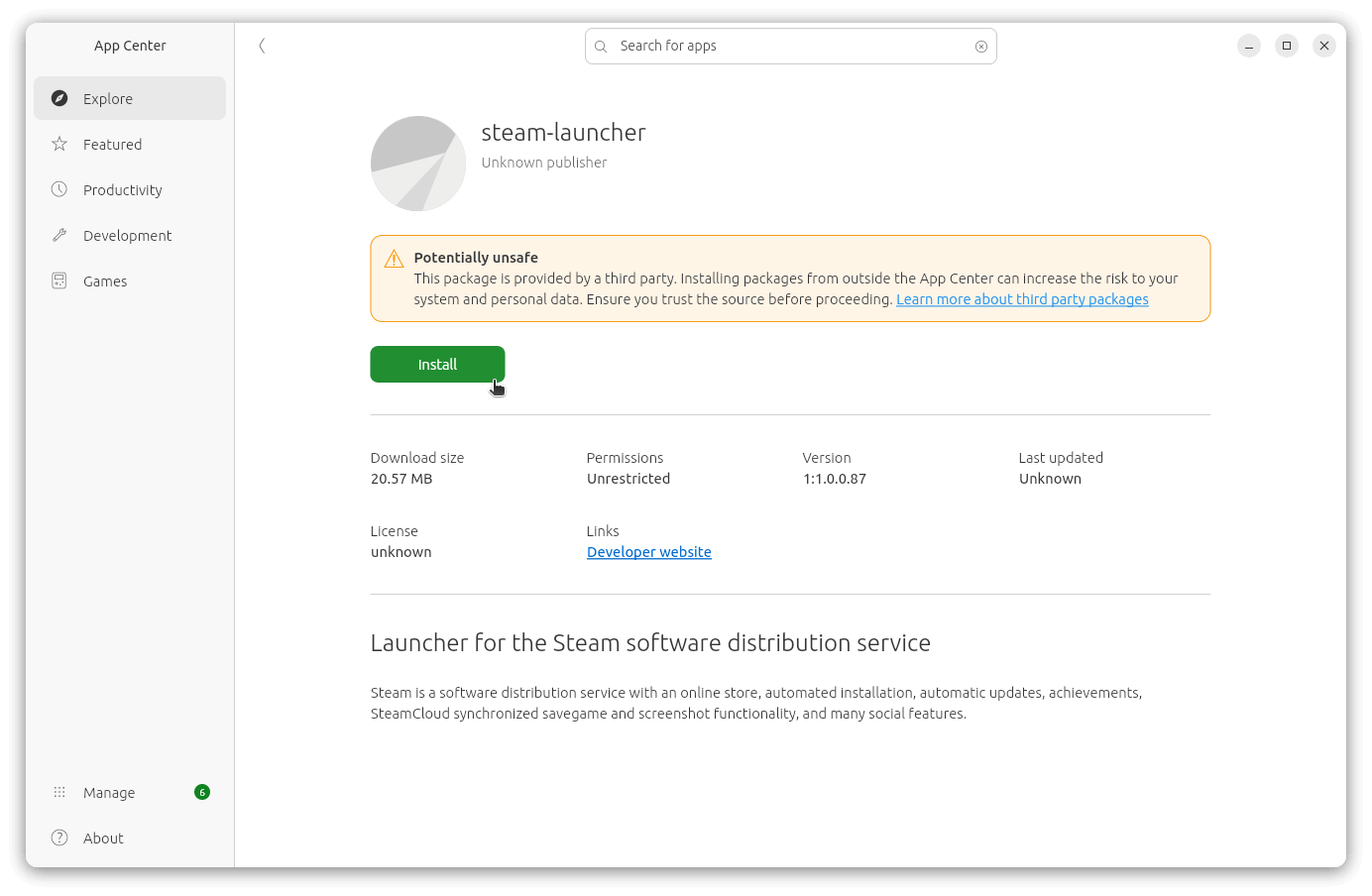The height and width of the screenshot is (896, 1372).
Task: Open the Games category
Action: click(130, 280)
